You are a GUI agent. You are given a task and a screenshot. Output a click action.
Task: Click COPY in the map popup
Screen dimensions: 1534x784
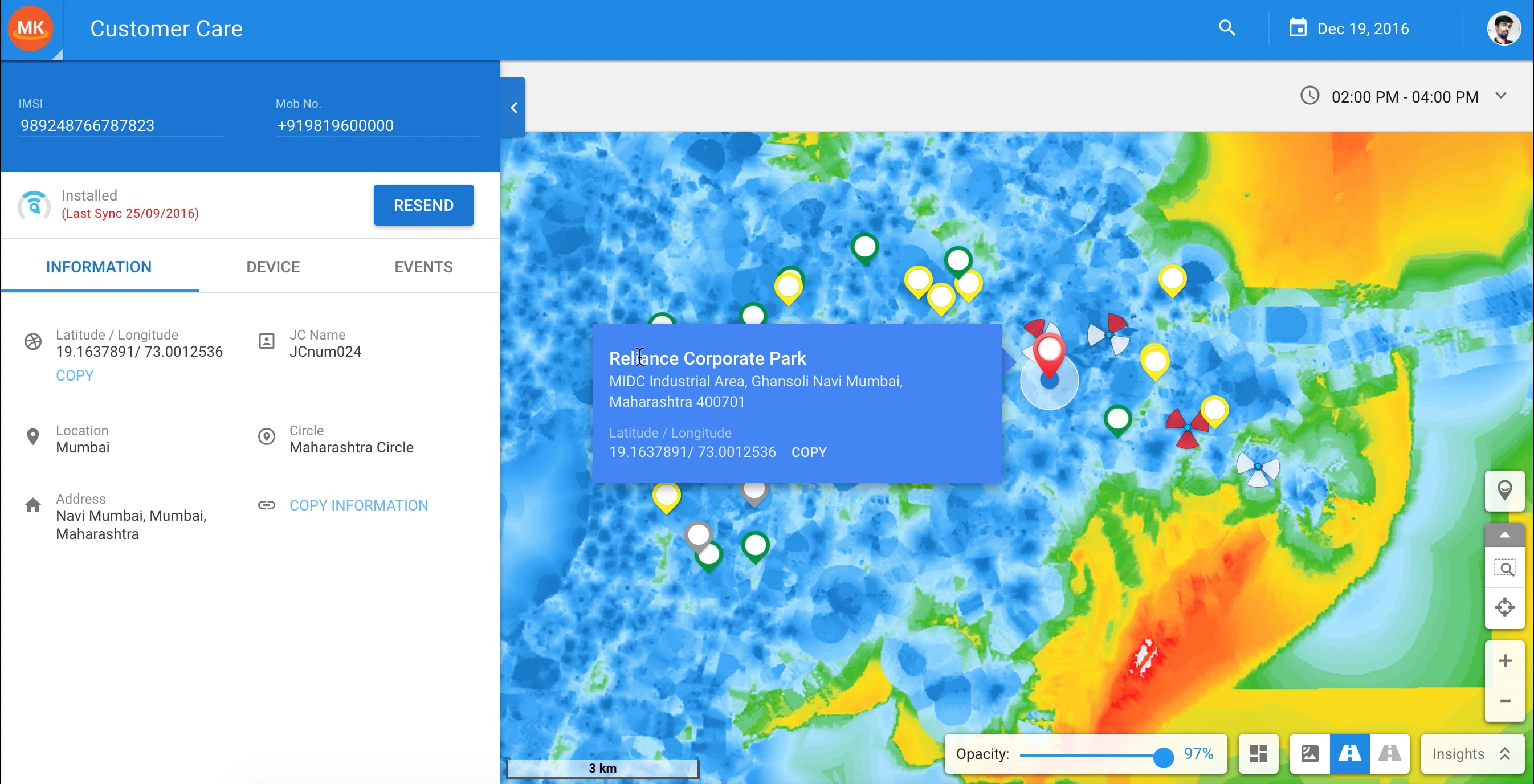click(809, 452)
